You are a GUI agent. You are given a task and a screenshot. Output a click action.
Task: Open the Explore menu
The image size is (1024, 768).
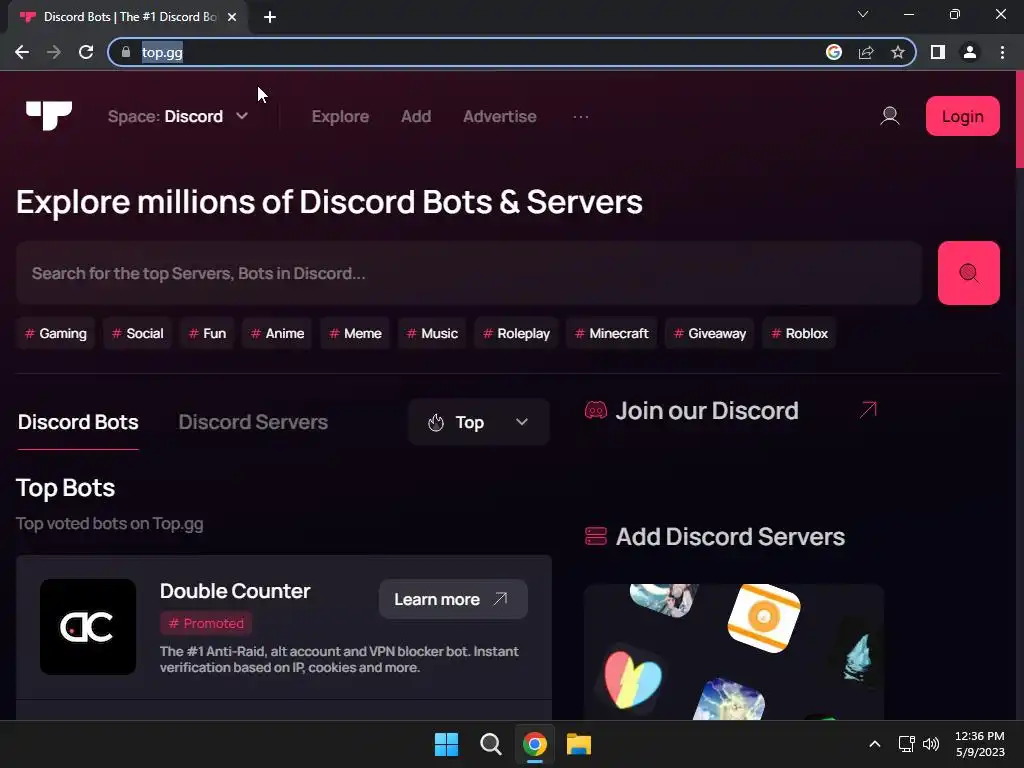(x=340, y=116)
